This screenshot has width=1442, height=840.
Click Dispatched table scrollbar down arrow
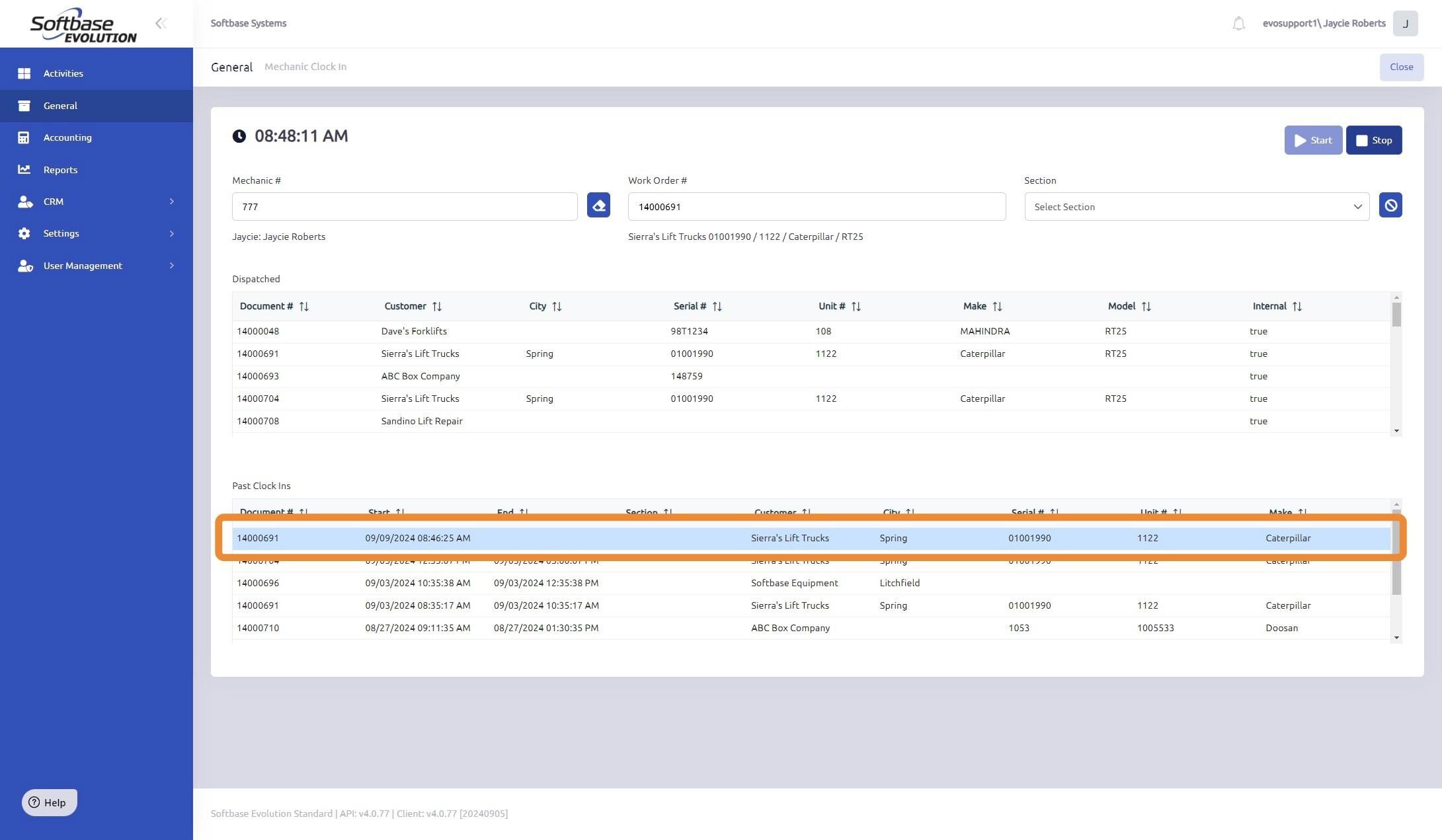1396,431
